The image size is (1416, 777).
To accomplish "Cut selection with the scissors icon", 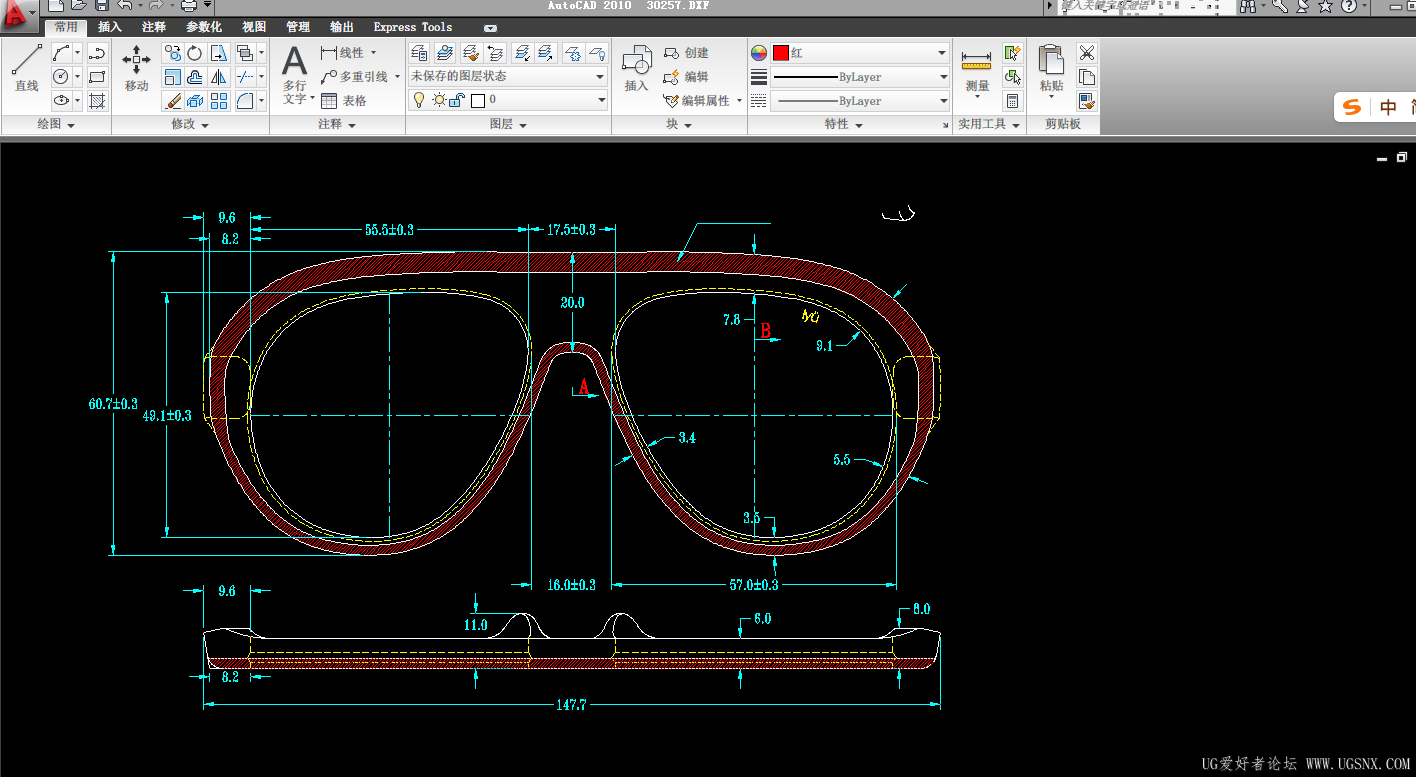I will [x=1087, y=53].
